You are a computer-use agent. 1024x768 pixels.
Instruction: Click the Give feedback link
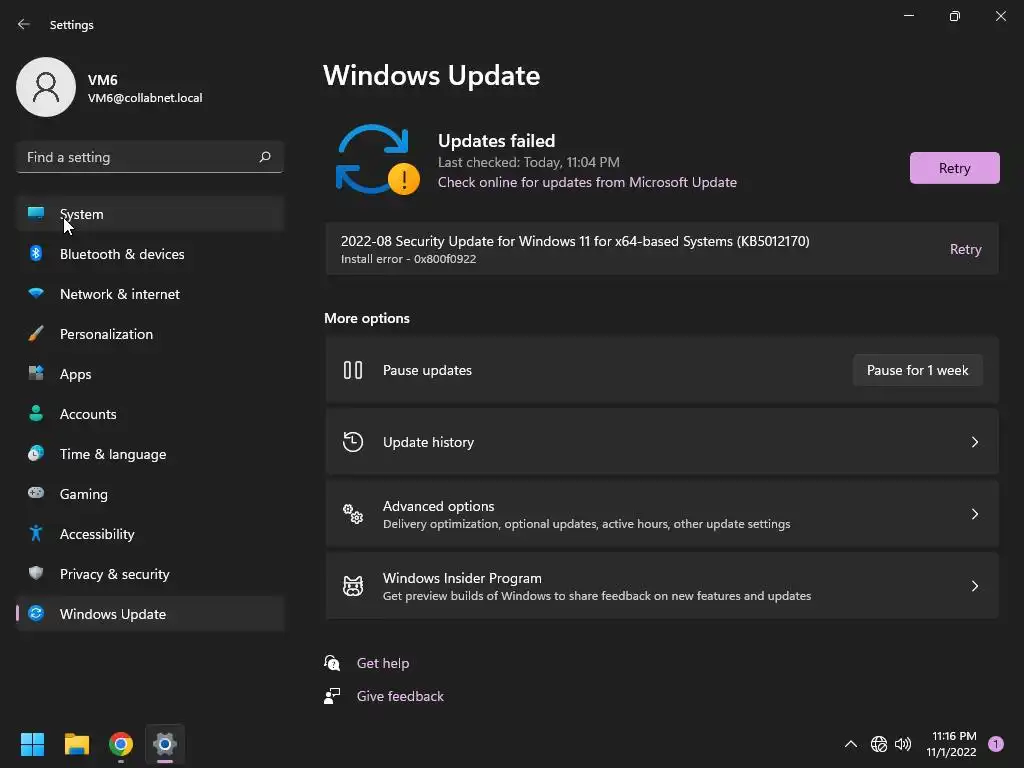point(400,696)
